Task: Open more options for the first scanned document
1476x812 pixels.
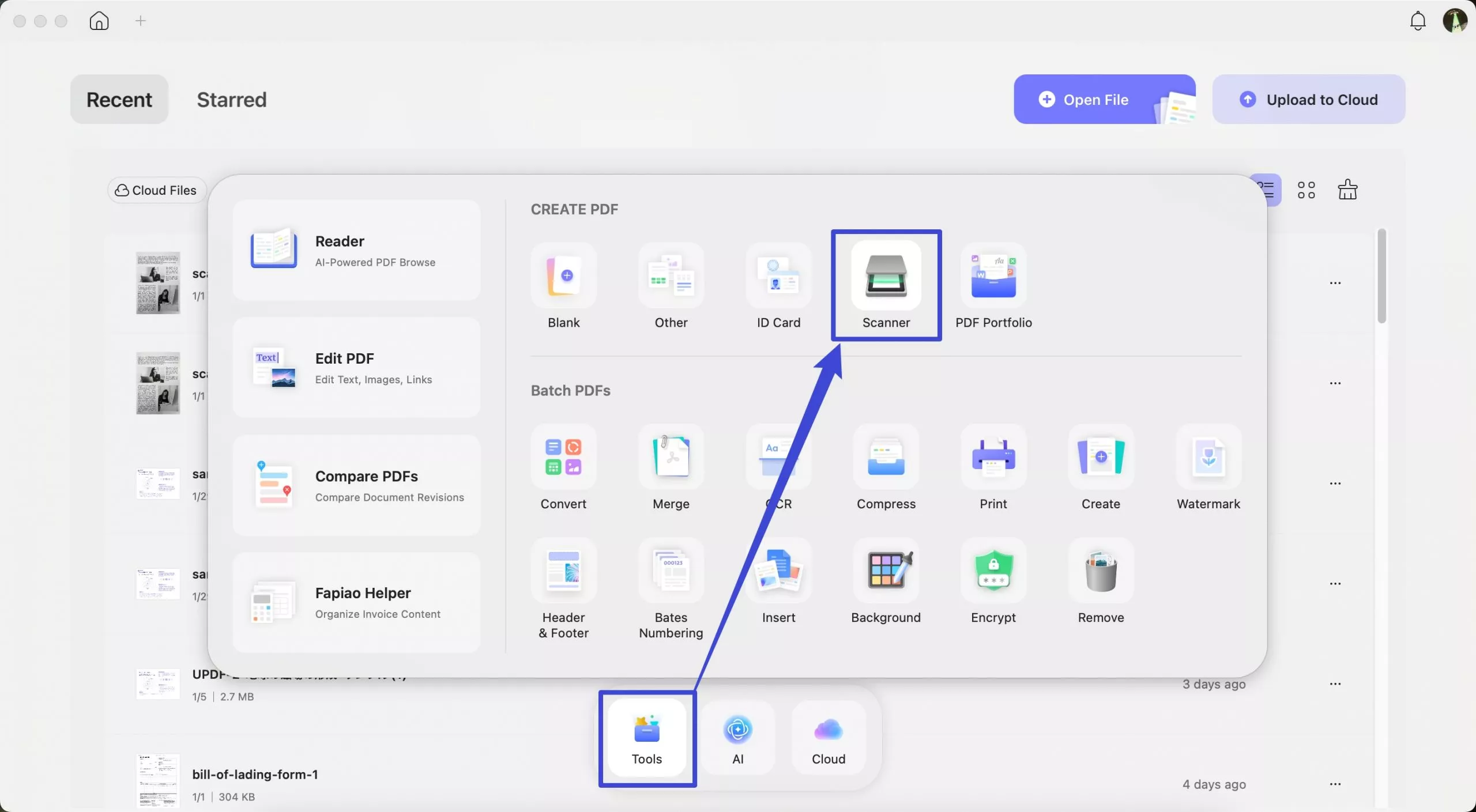Action: 1336,283
